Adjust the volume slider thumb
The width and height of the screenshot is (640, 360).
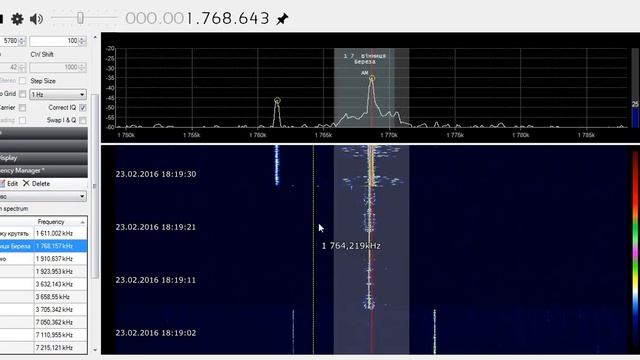[80, 18]
